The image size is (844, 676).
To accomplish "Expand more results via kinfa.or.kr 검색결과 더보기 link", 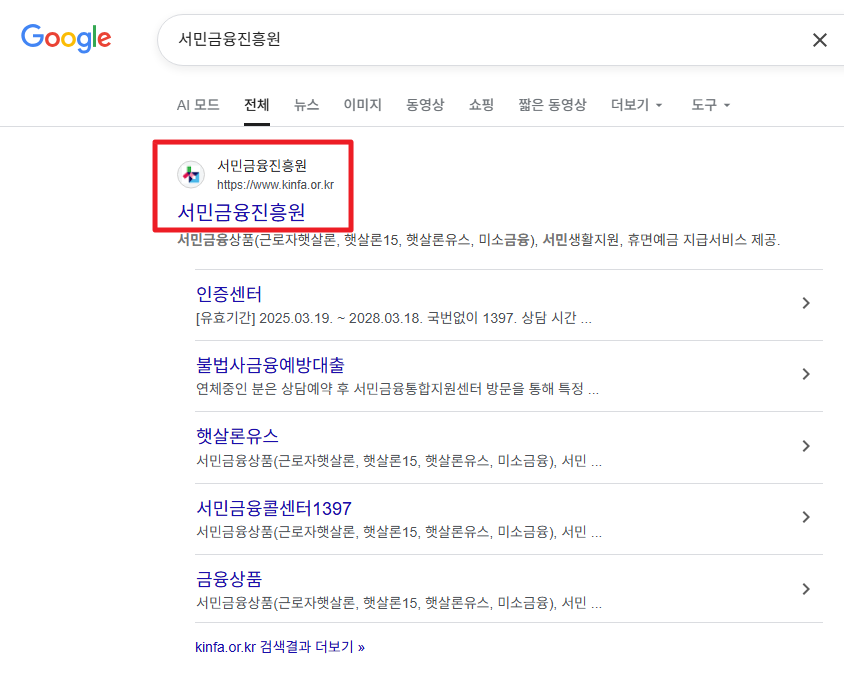I will (278, 646).
